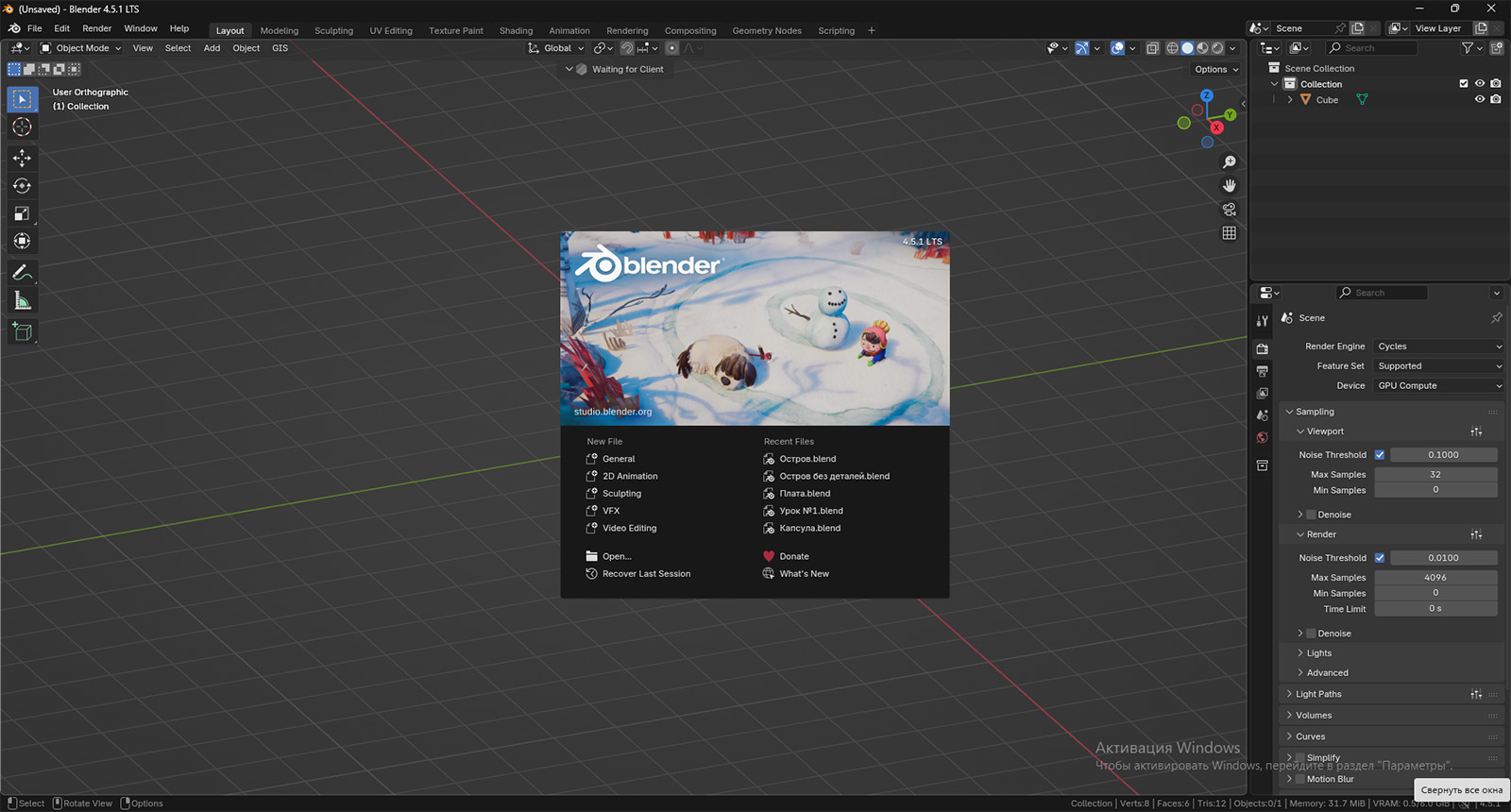Toggle X-ray view icon
The image size is (1511, 812).
pyautogui.click(x=1152, y=48)
